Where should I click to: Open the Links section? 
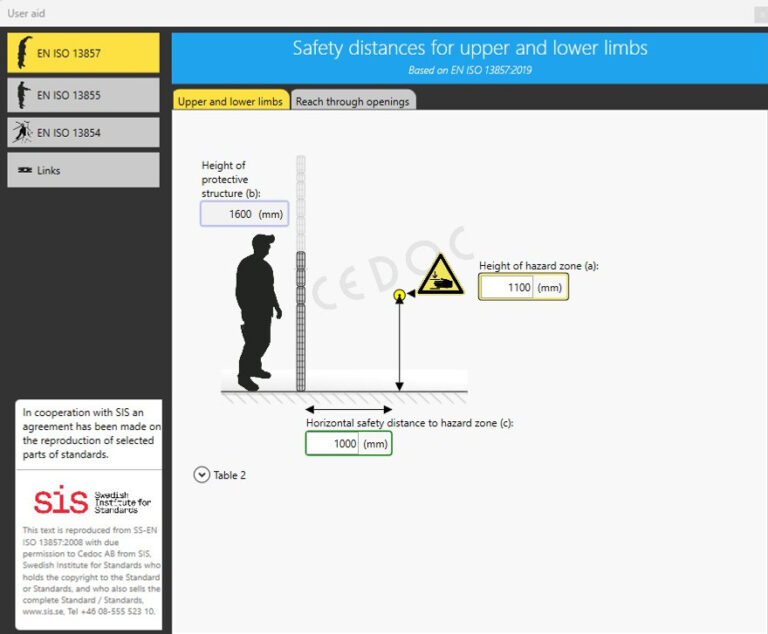(83, 170)
